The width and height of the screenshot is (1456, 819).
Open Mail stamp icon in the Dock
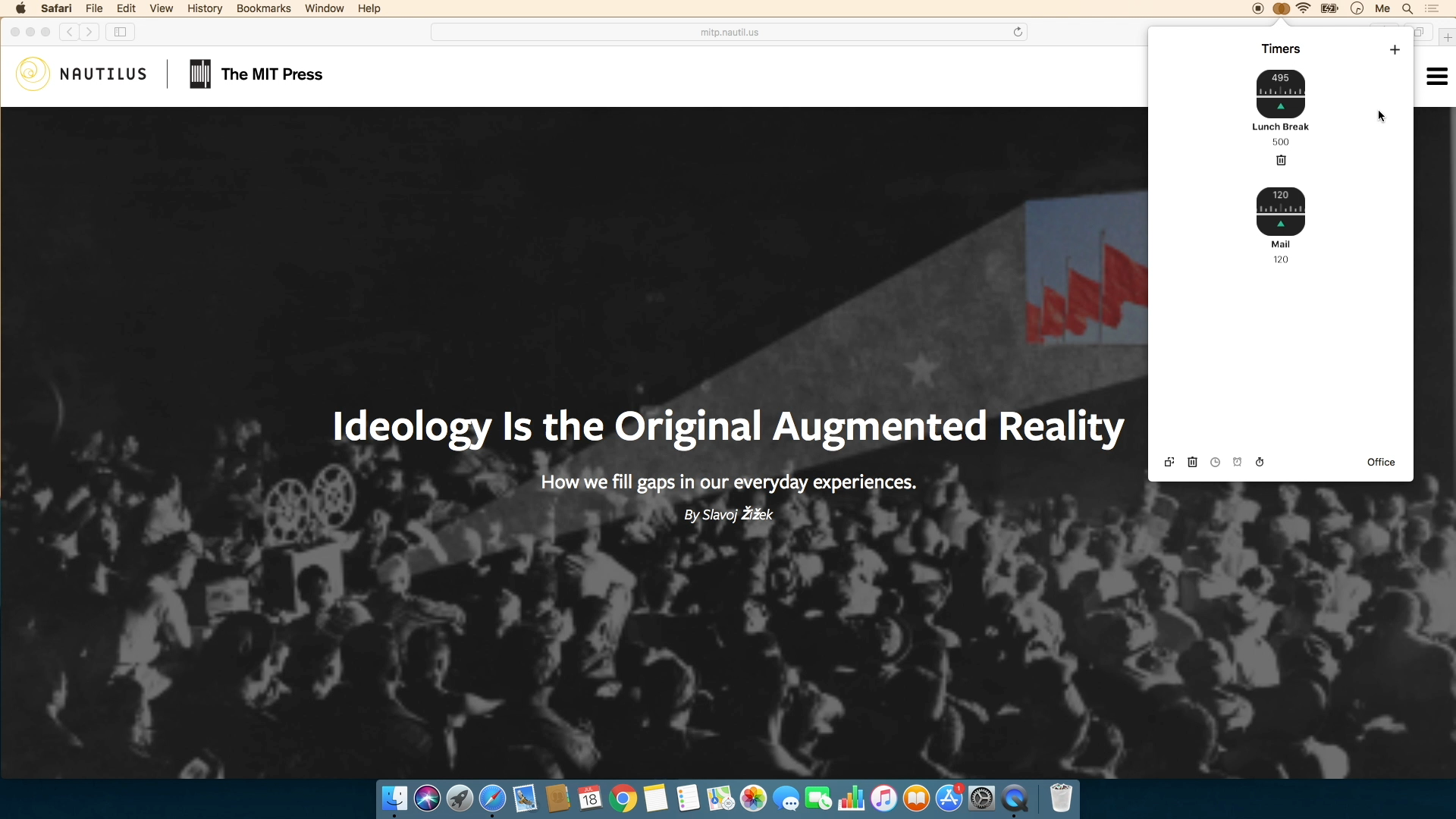[525, 798]
